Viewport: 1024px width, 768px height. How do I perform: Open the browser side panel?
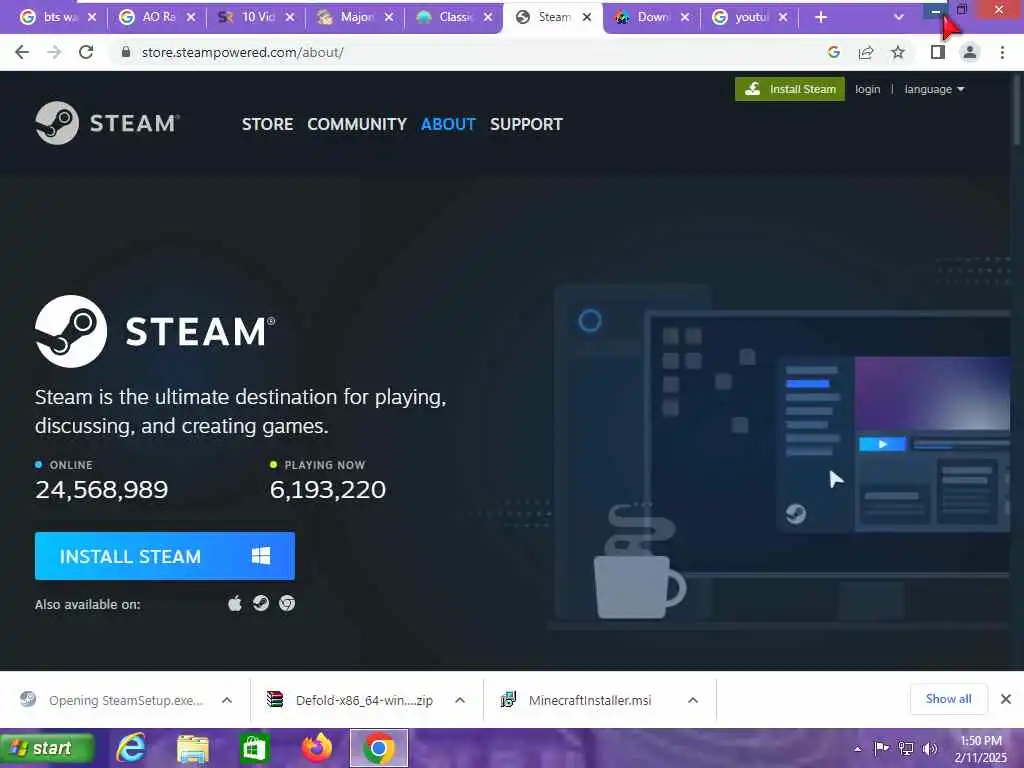pos(938,52)
